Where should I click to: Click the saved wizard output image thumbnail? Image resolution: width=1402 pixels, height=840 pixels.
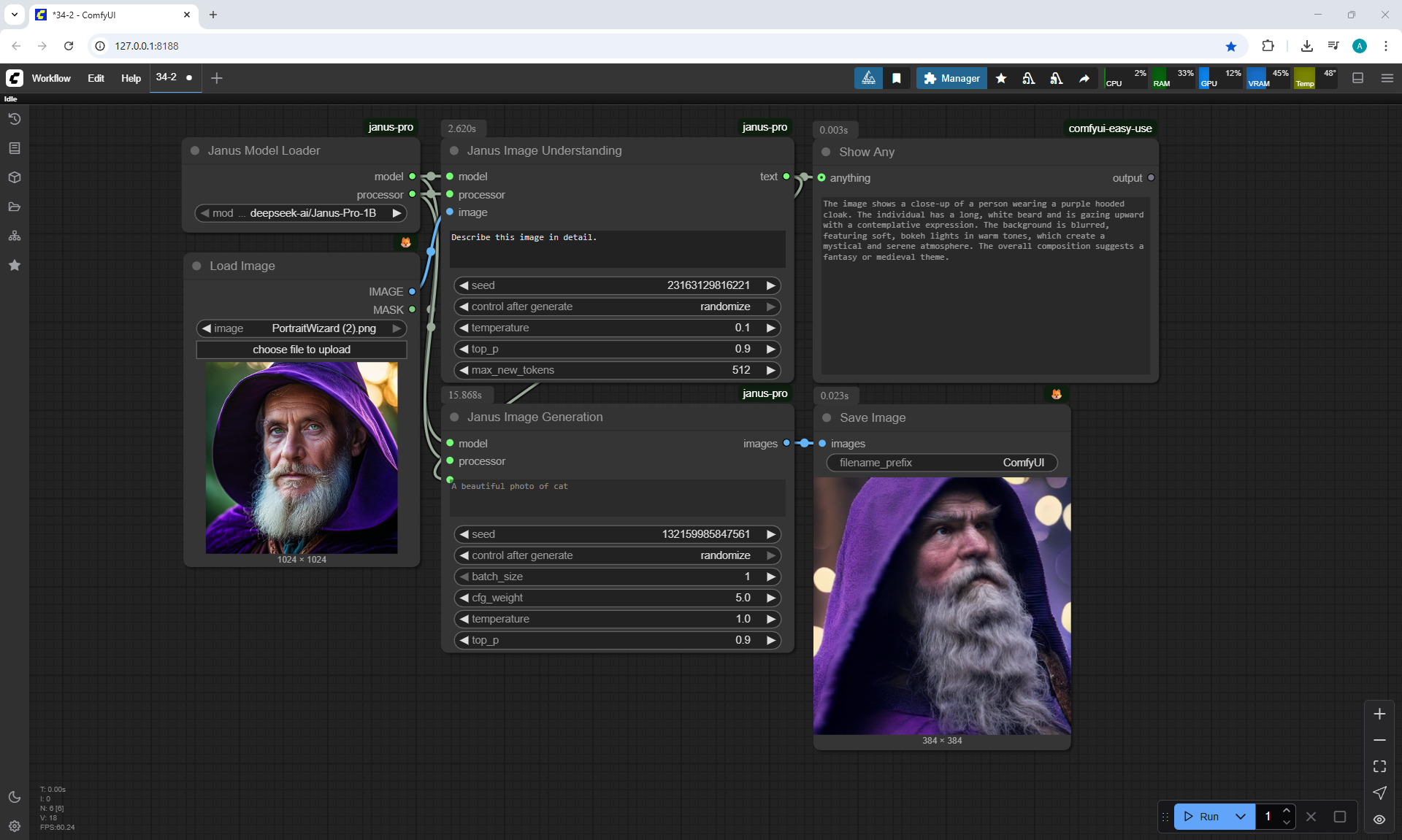(942, 606)
